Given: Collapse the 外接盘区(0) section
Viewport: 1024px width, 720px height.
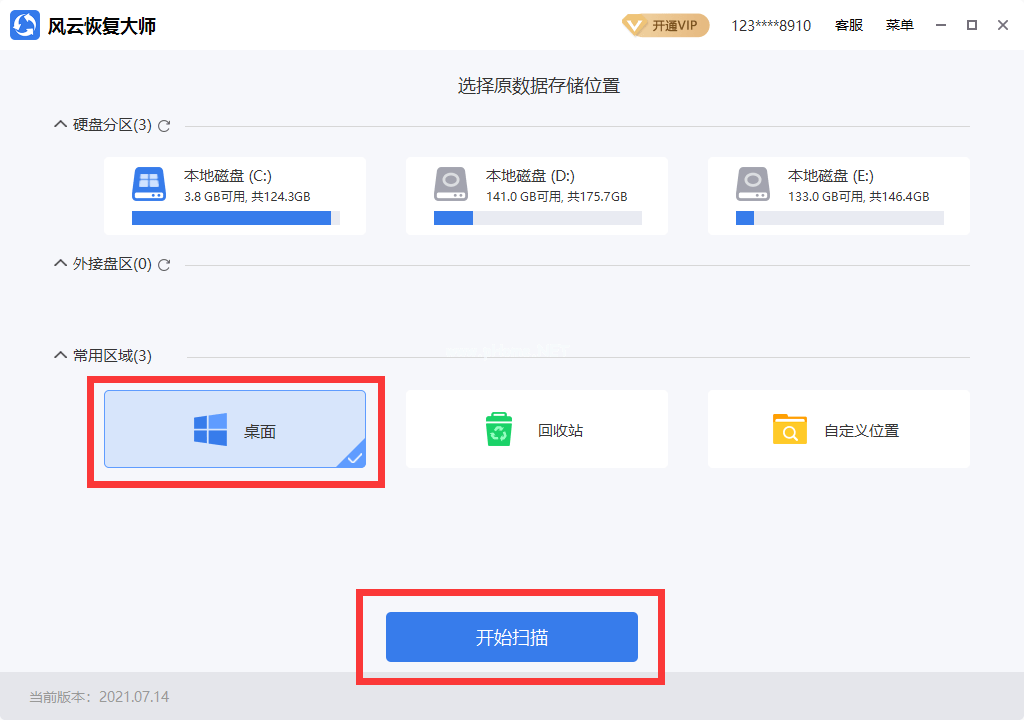Looking at the screenshot, I should tap(60, 263).
